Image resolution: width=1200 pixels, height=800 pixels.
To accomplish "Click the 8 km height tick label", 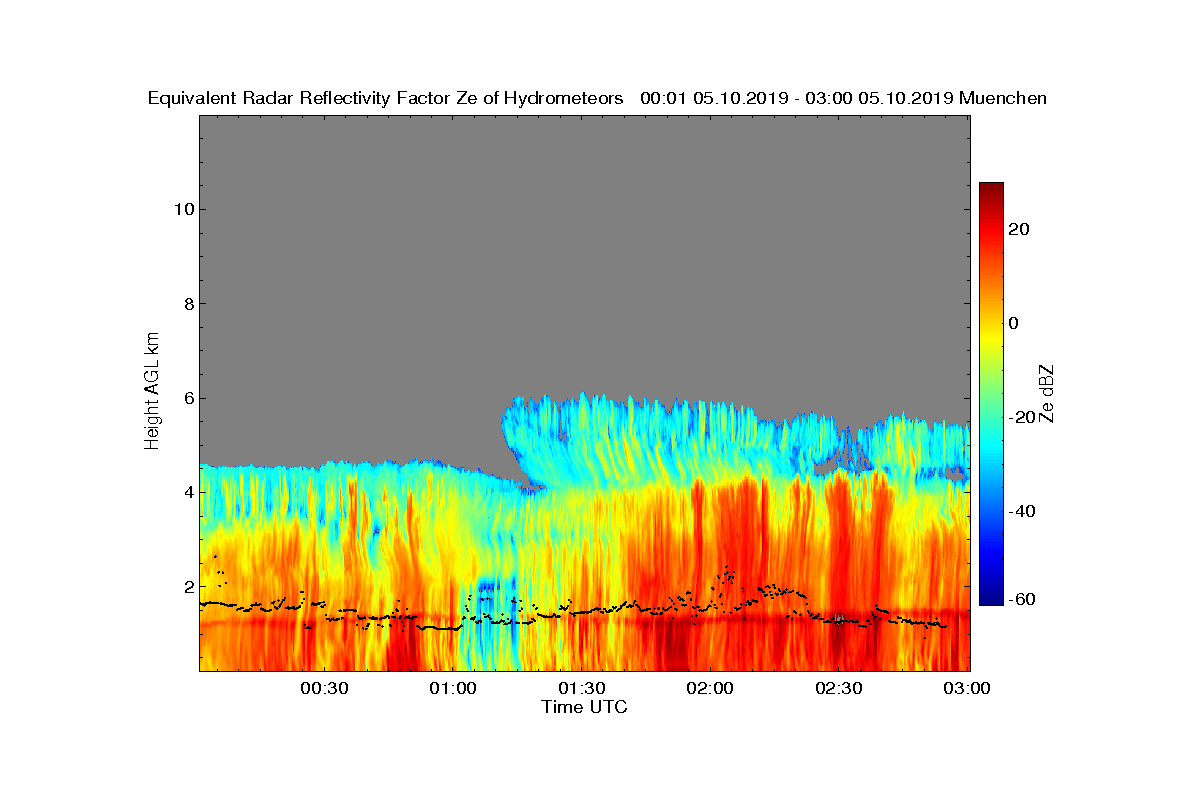I will (187, 304).
